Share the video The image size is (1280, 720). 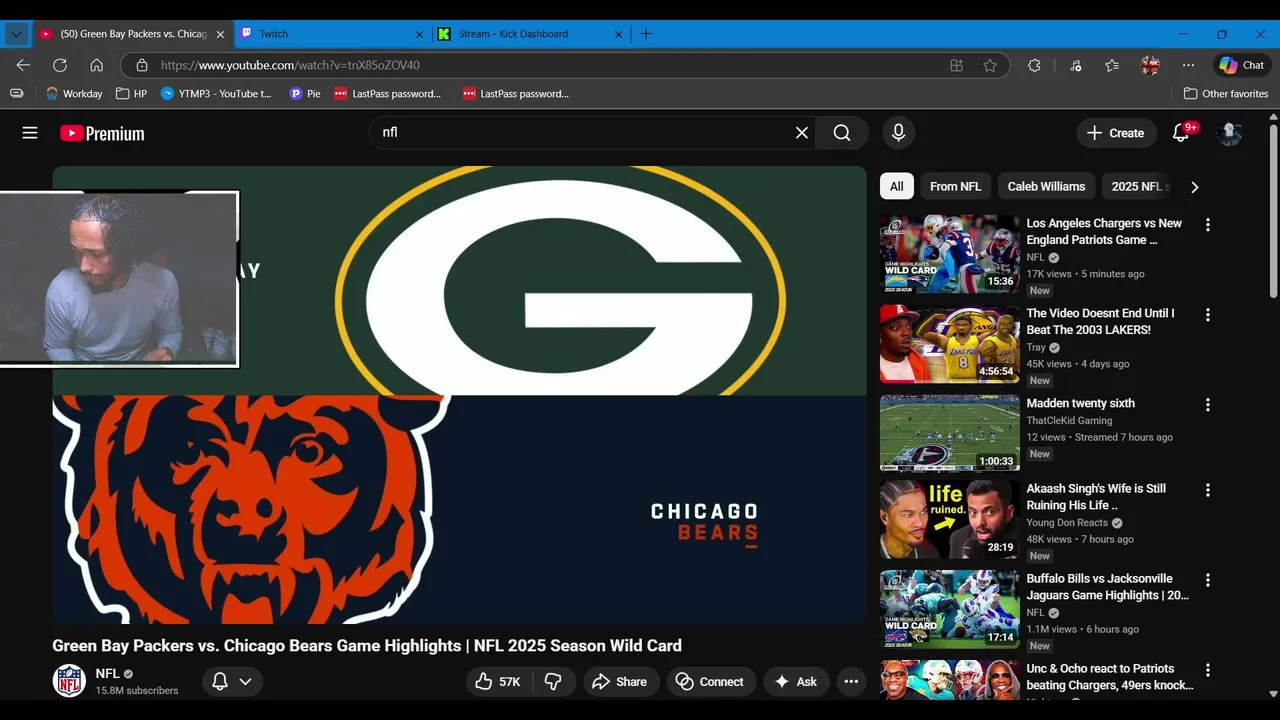tap(621, 682)
